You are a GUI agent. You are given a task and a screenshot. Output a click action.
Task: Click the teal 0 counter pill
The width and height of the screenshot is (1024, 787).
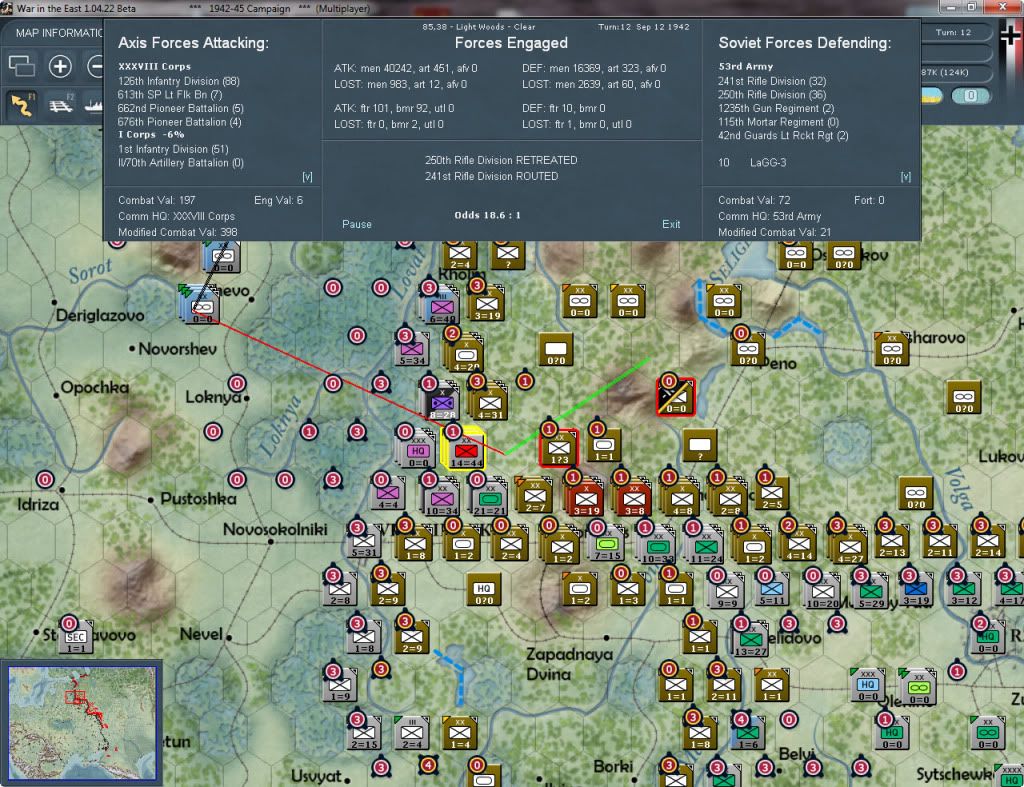pos(970,96)
